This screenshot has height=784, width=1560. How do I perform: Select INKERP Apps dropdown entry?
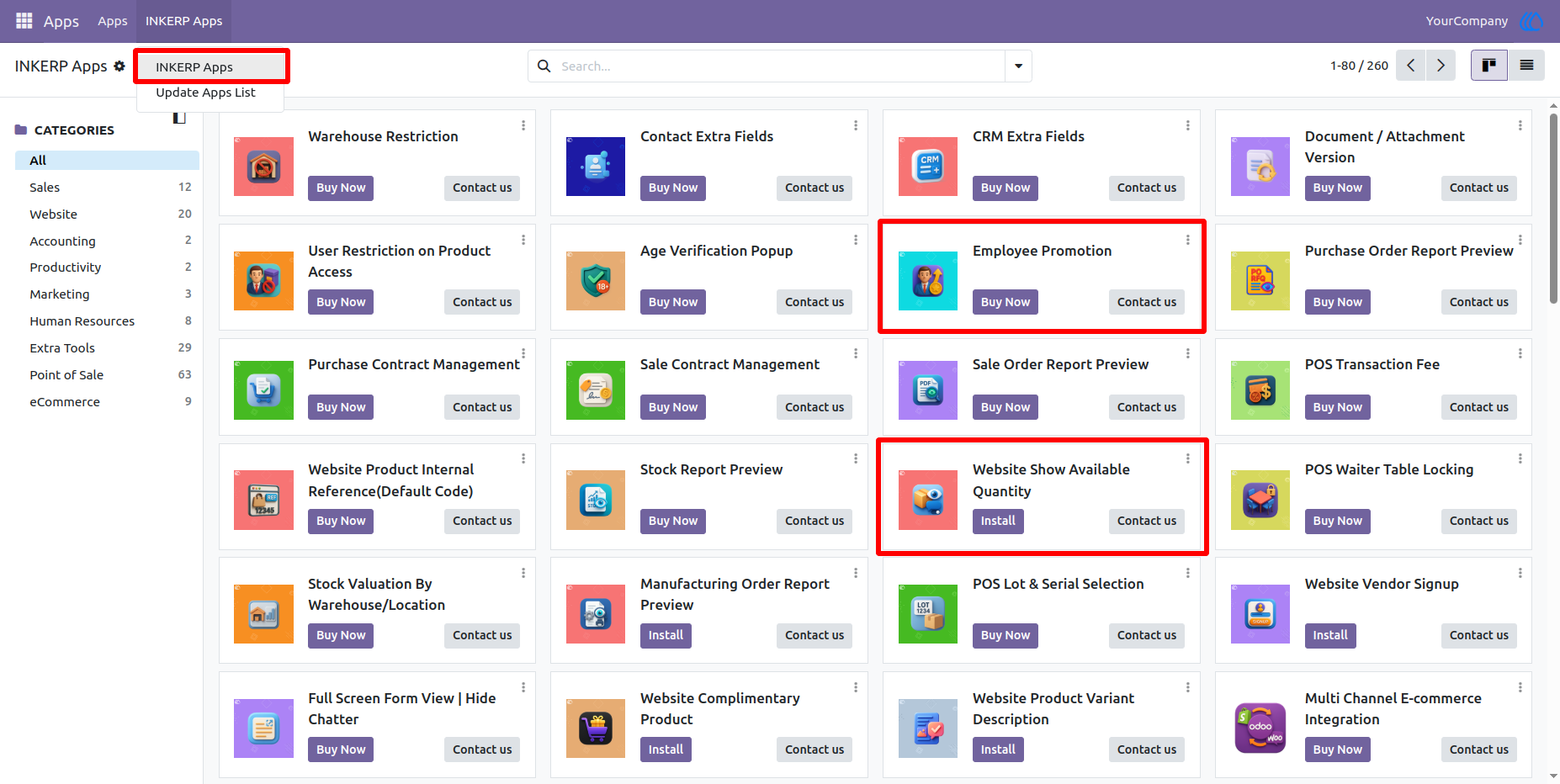(x=210, y=66)
